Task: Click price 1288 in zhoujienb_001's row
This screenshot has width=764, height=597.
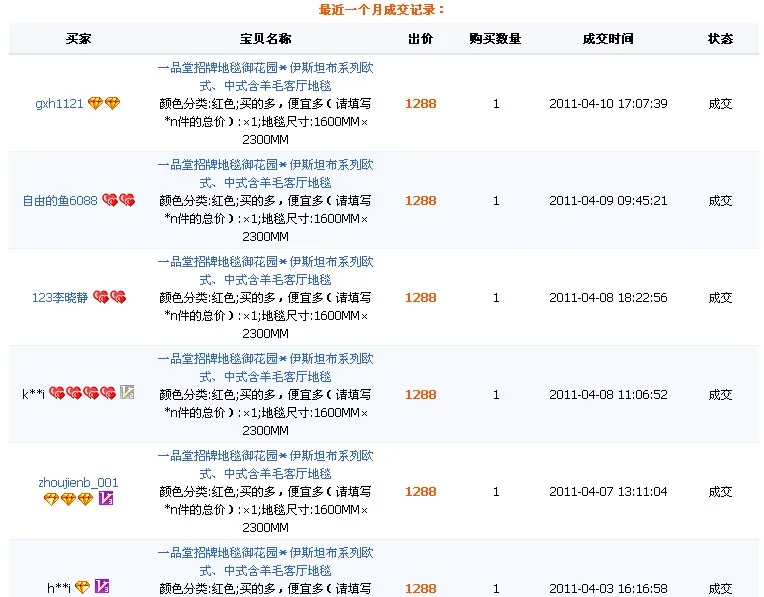Action: [x=420, y=491]
